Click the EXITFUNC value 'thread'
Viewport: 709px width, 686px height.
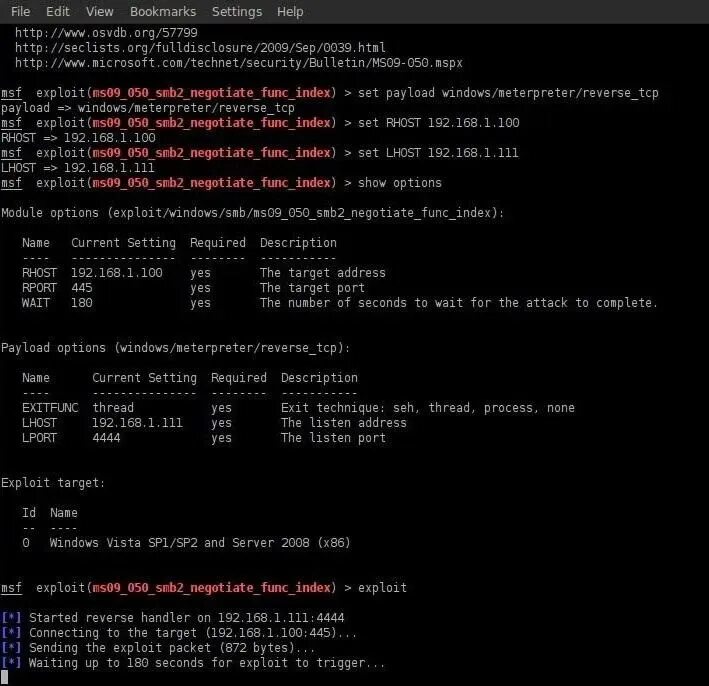click(x=113, y=407)
